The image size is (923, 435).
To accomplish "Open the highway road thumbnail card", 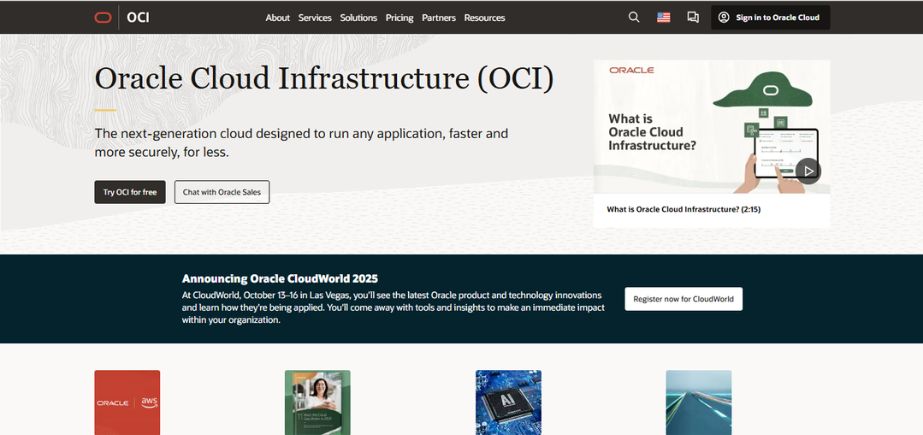I will [698, 402].
